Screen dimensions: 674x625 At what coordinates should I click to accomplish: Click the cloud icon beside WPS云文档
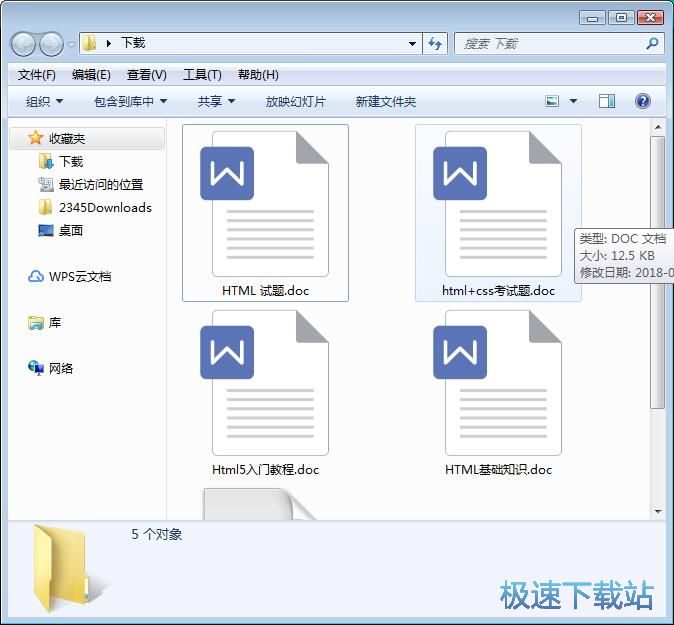pyautogui.click(x=36, y=276)
